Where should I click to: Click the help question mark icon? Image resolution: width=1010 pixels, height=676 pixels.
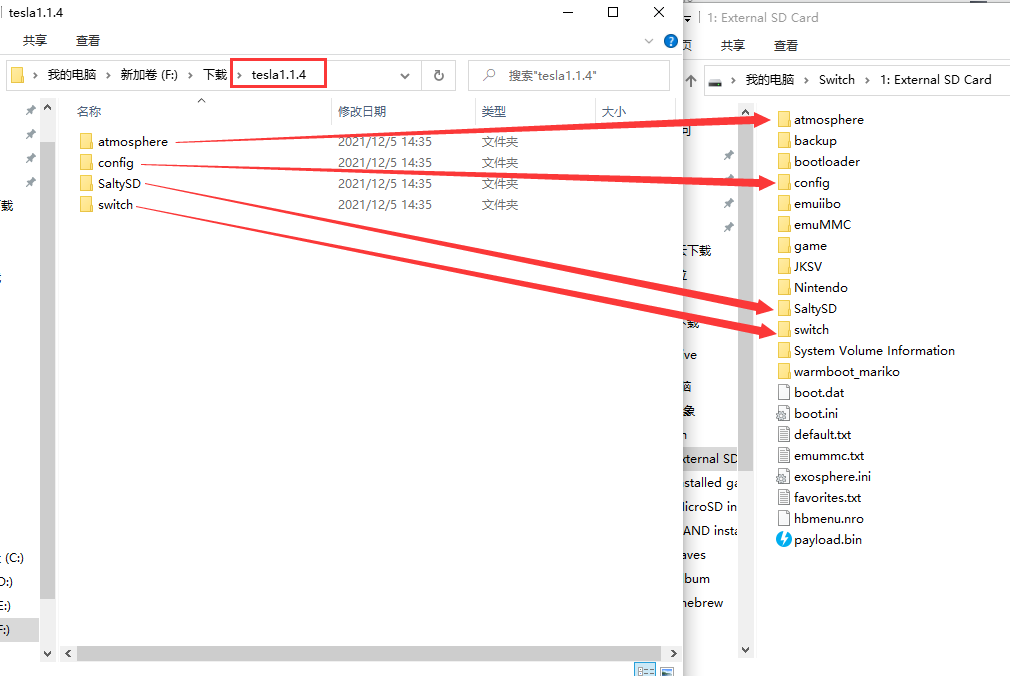(669, 41)
